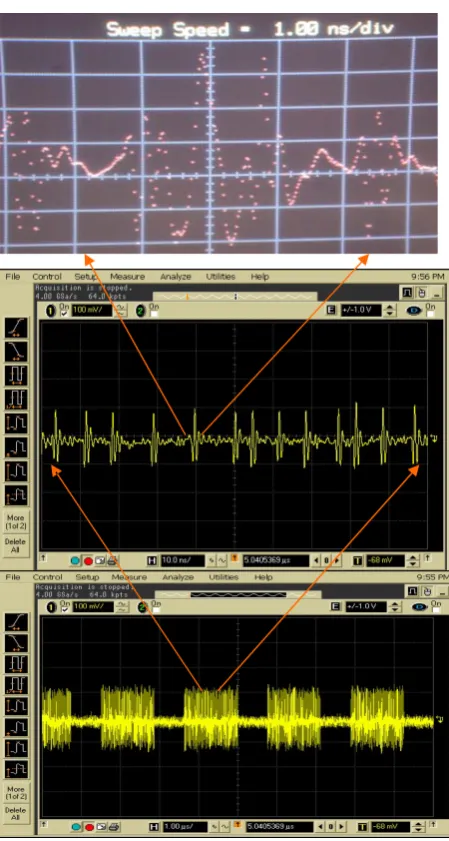Select fall time measurement in 1.00 µs/ window
Image resolution: width=449 pixels, height=841 pixels.
(x=16, y=643)
